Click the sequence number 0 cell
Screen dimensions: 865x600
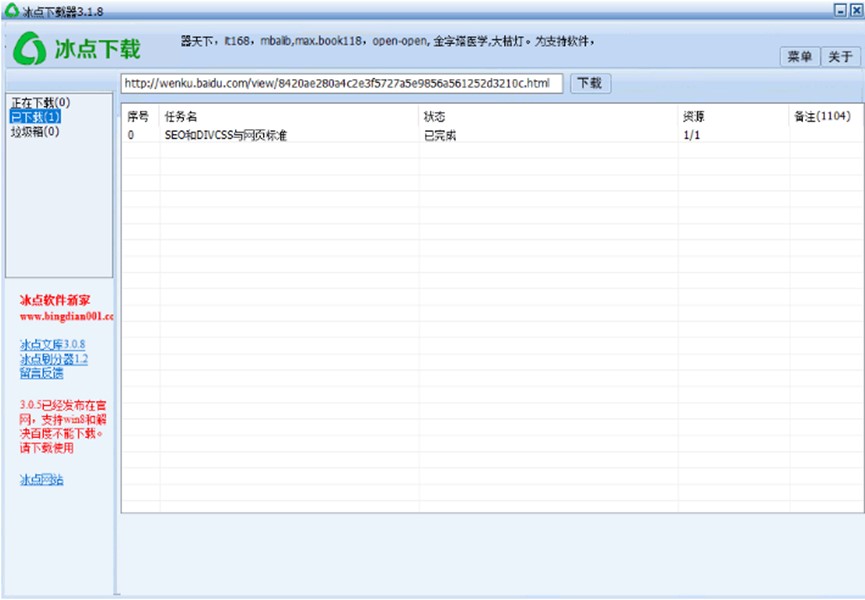[131, 135]
